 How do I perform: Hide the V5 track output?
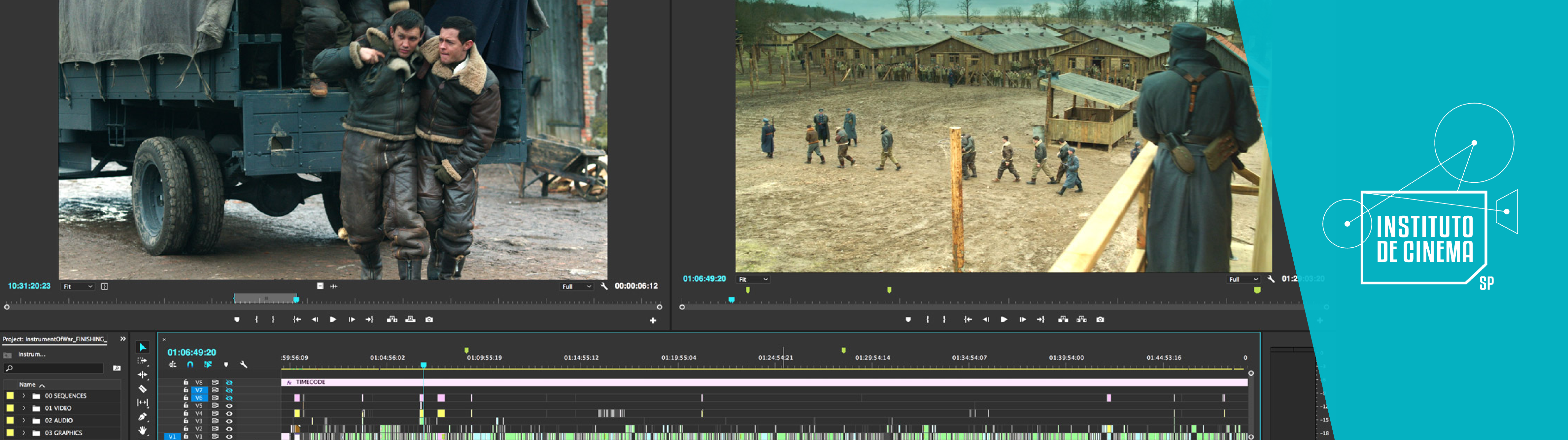pyautogui.click(x=229, y=405)
